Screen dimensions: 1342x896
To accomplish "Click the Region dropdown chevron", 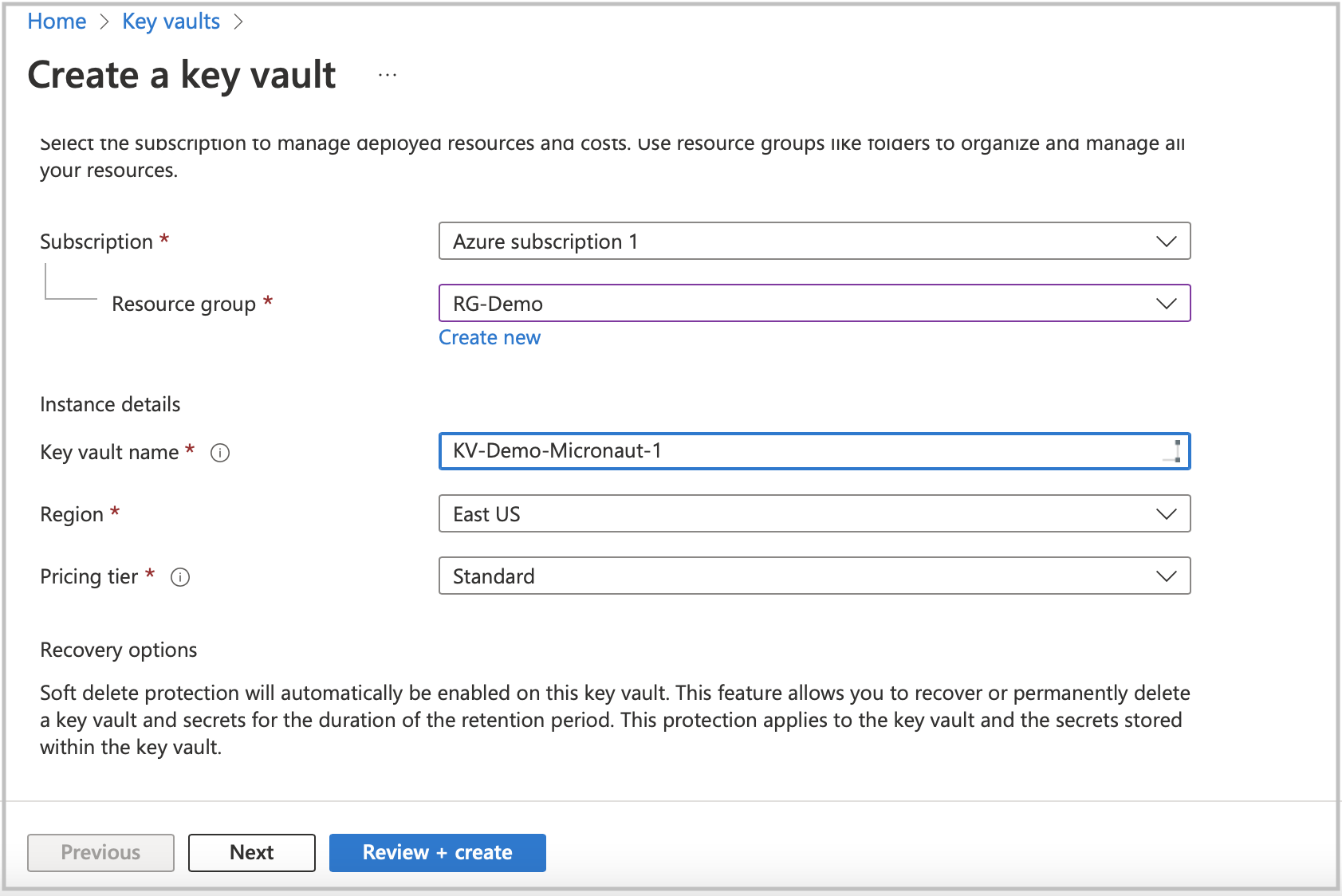I will (1166, 513).
